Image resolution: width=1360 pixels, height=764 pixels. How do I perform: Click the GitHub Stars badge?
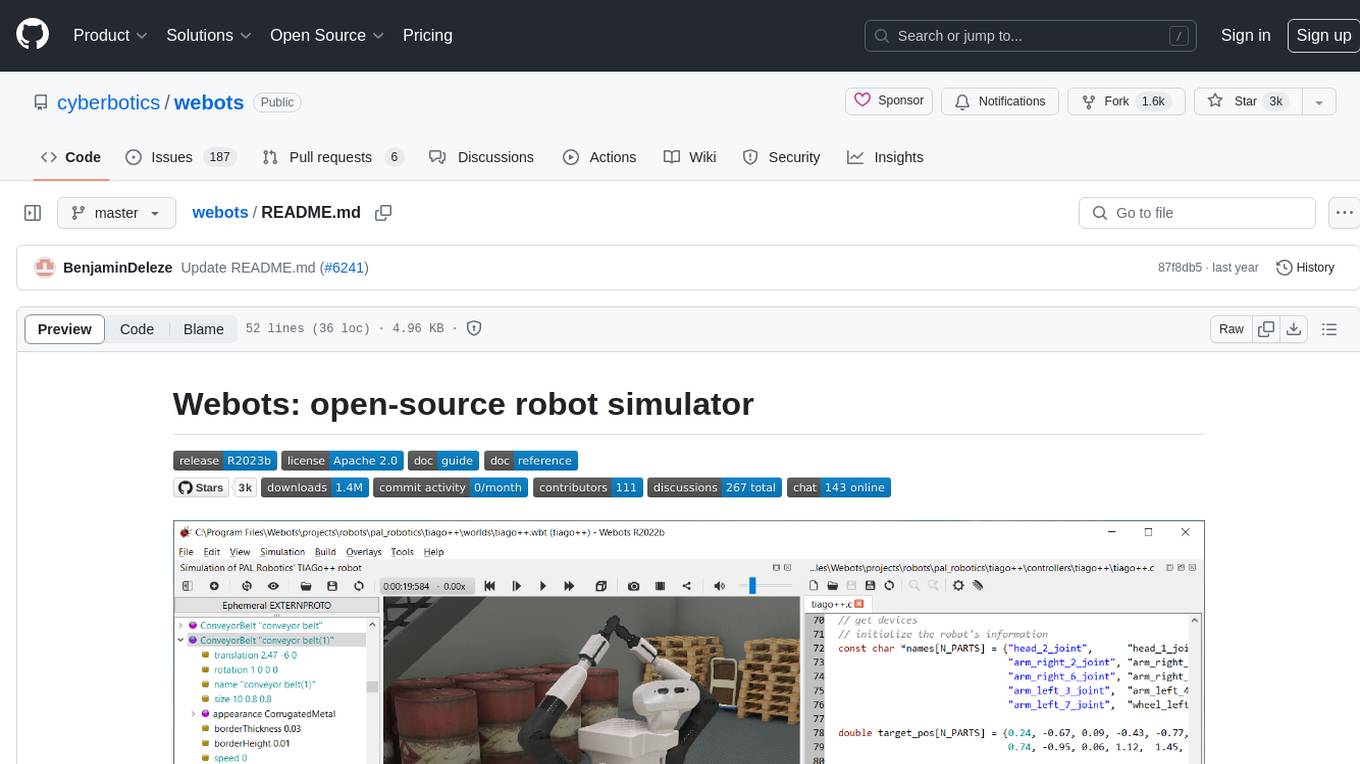click(x=215, y=488)
